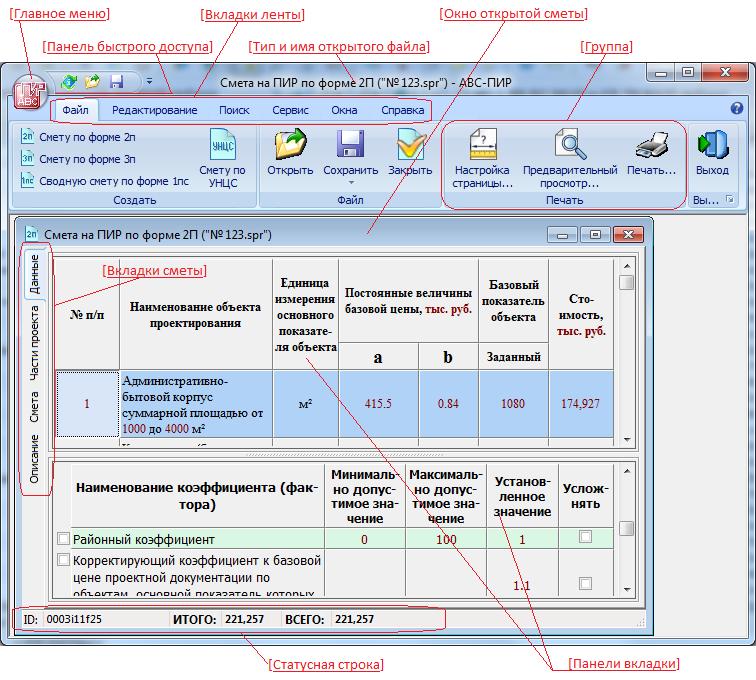Screen dimensions: 756x680
Task: Click the Сохранить floppy disk icon
Action: [x=351, y=144]
